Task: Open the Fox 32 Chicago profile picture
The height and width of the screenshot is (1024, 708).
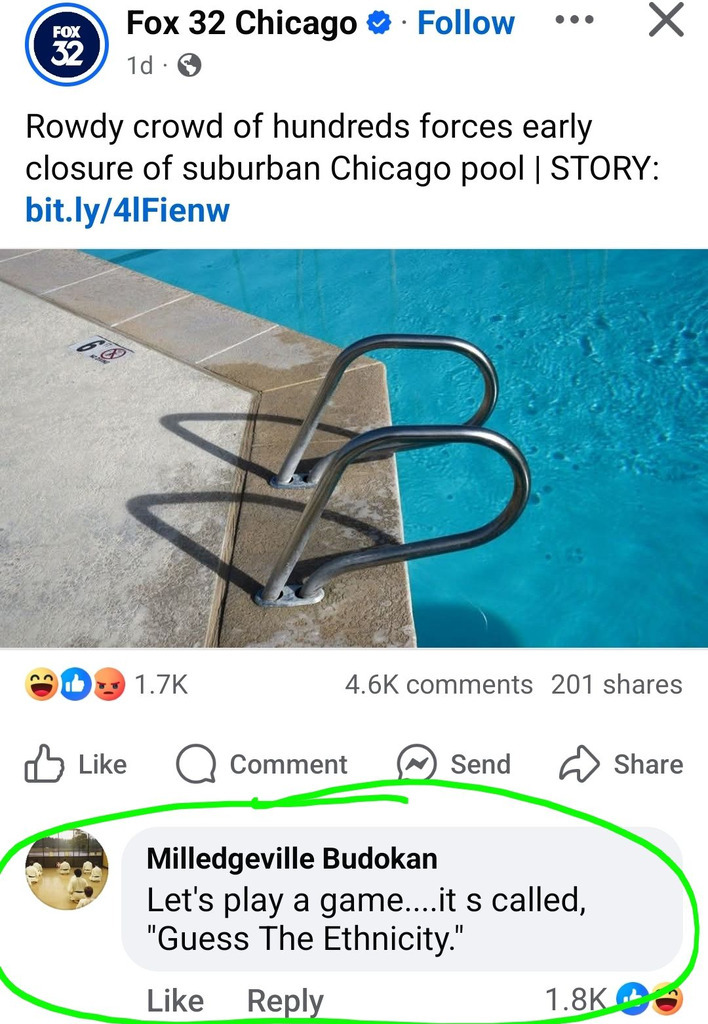Action: [66, 44]
